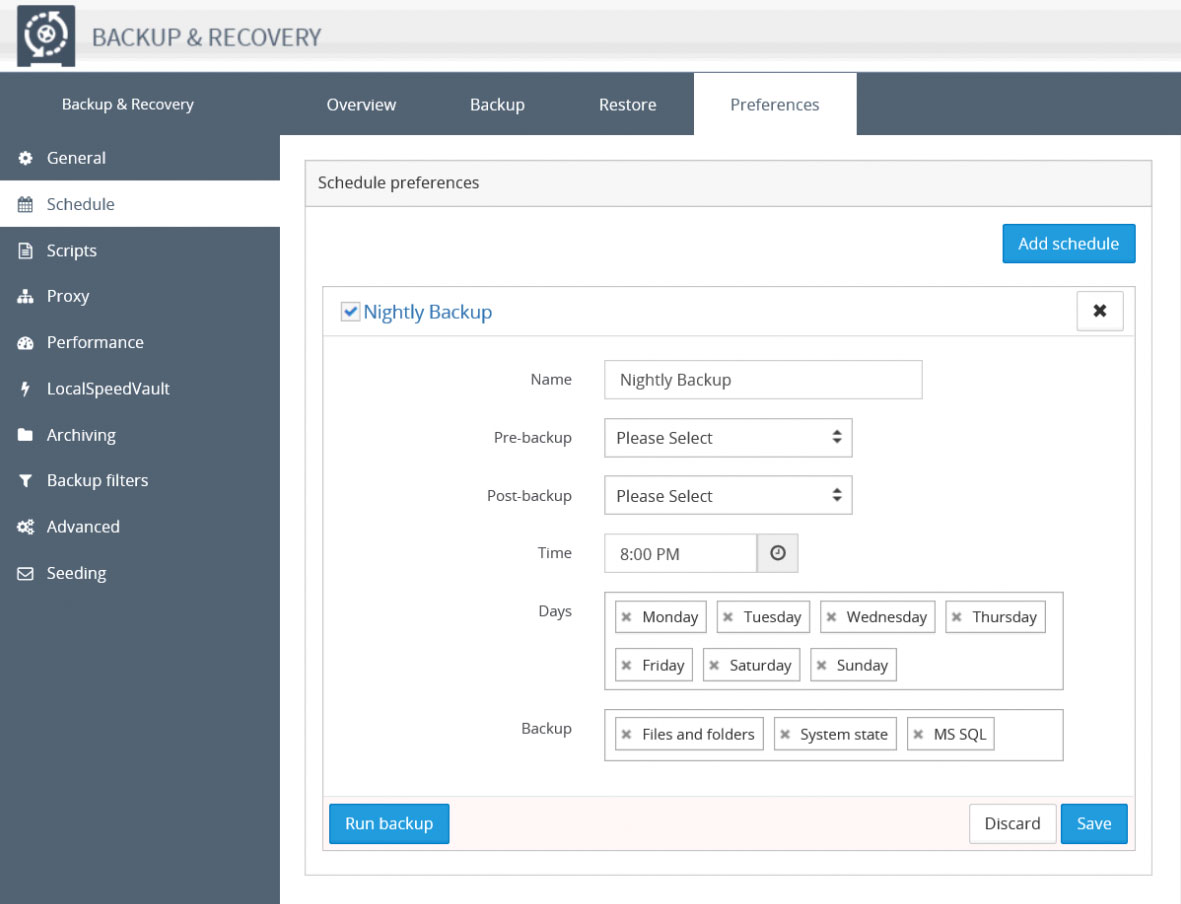Remove MS SQL from backup selection

click(919, 733)
